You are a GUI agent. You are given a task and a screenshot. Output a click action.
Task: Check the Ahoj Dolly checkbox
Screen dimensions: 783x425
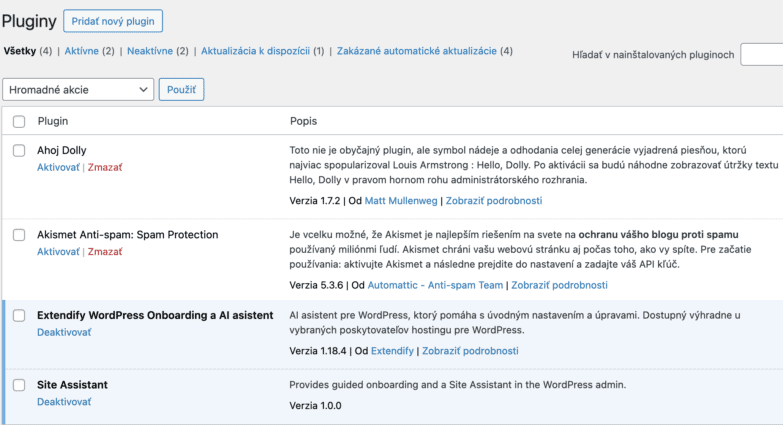(x=19, y=150)
